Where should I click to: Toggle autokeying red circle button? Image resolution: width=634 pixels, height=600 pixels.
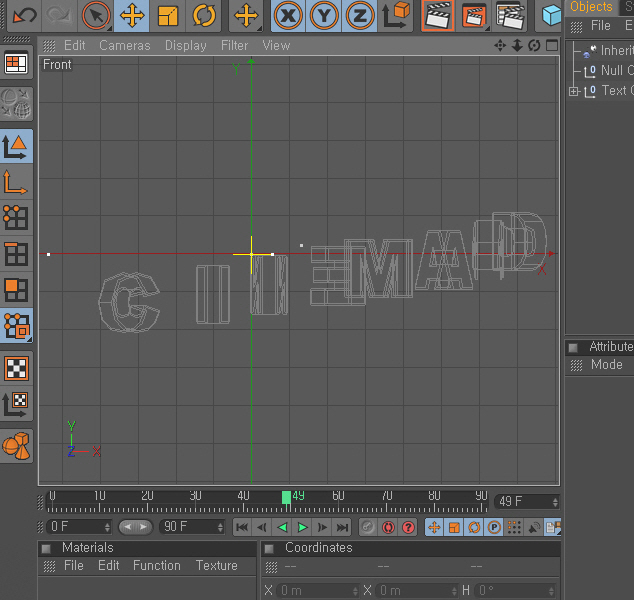[x=388, y=527]
